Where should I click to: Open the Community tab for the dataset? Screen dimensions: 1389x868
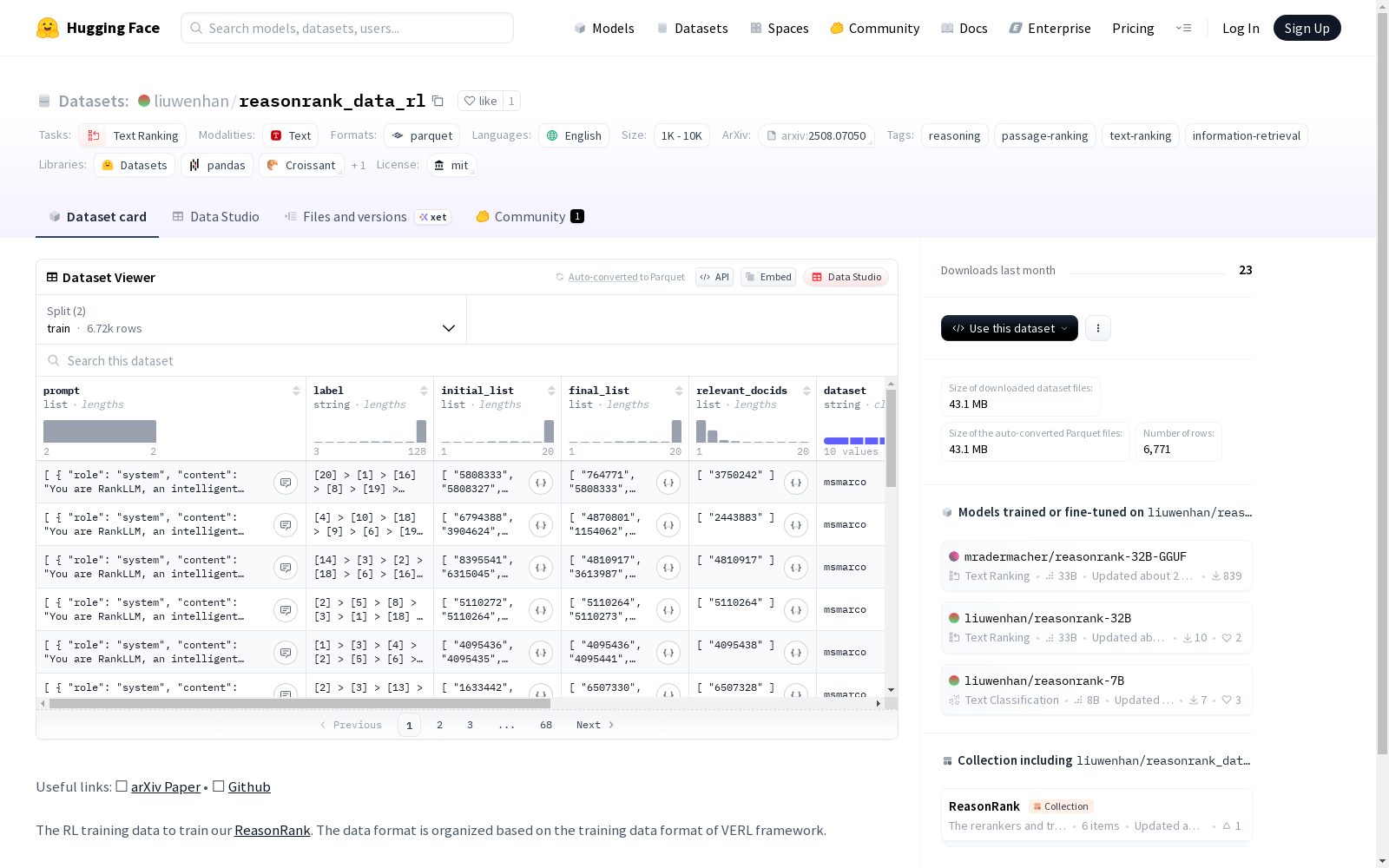click(530, 217)
